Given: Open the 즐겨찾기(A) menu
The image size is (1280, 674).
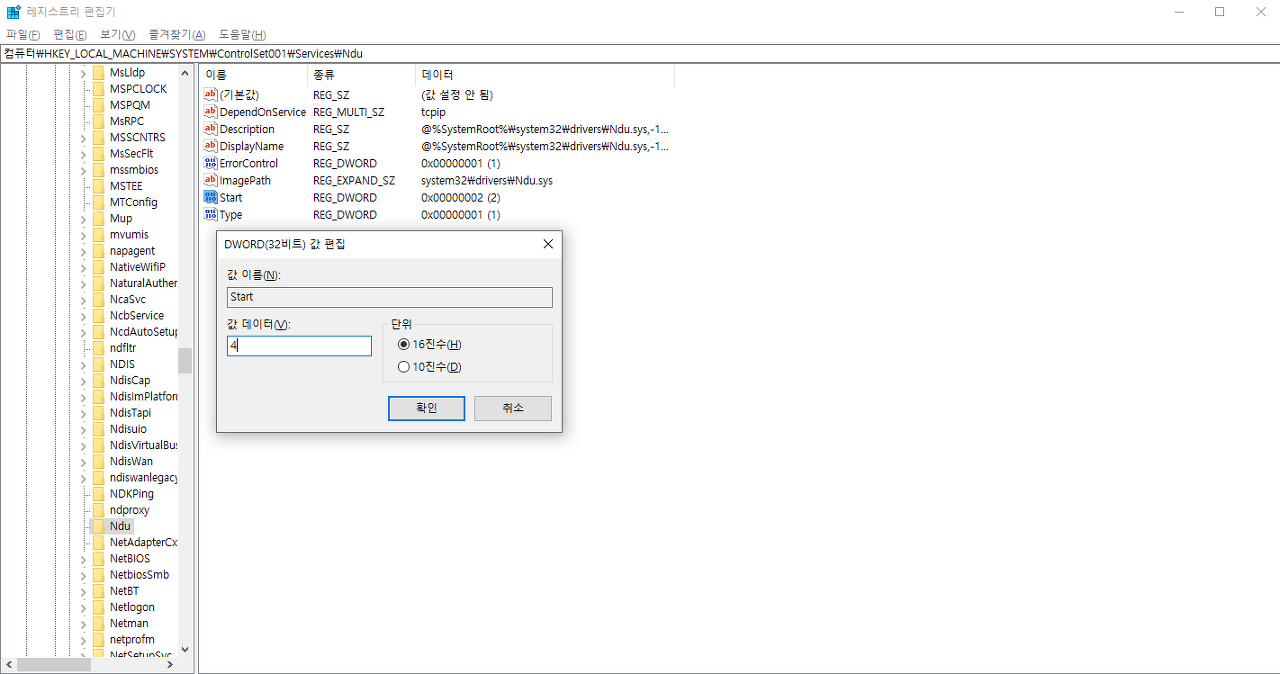Looking at the screenshot, I should click(177, 35).
